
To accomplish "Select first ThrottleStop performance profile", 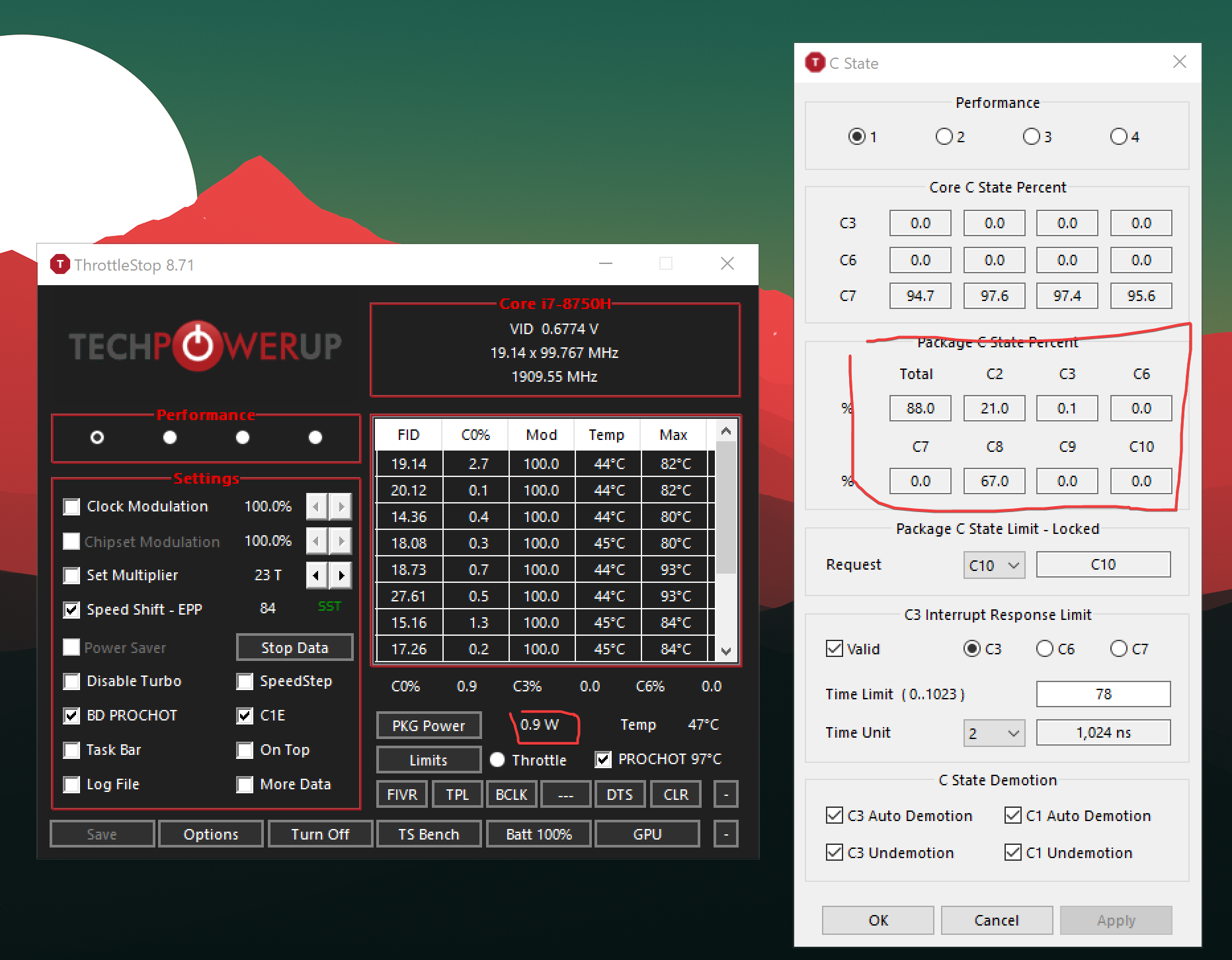I will [97, 437].
